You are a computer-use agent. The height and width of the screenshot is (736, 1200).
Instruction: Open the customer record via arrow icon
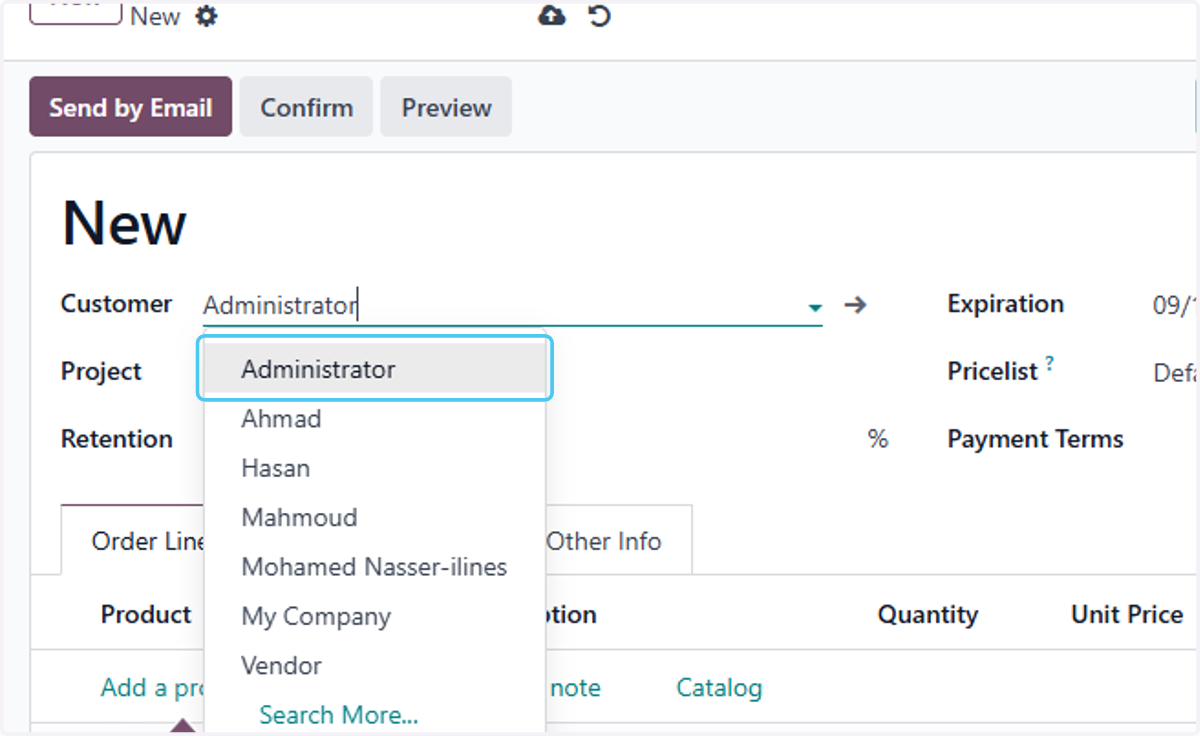pos(855,305)
